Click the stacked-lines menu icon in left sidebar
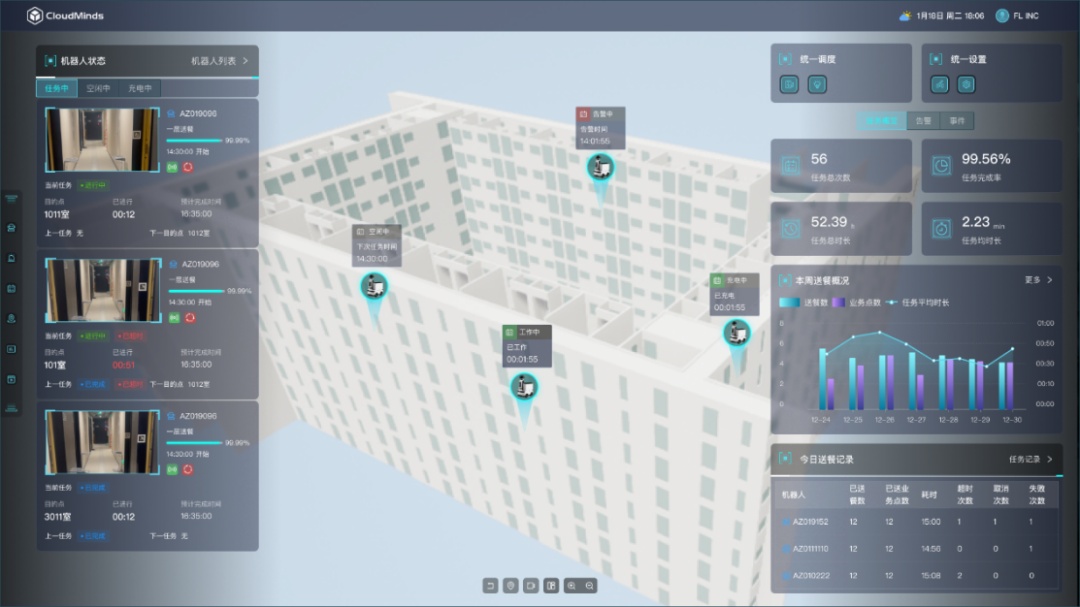 click(12, 198)
